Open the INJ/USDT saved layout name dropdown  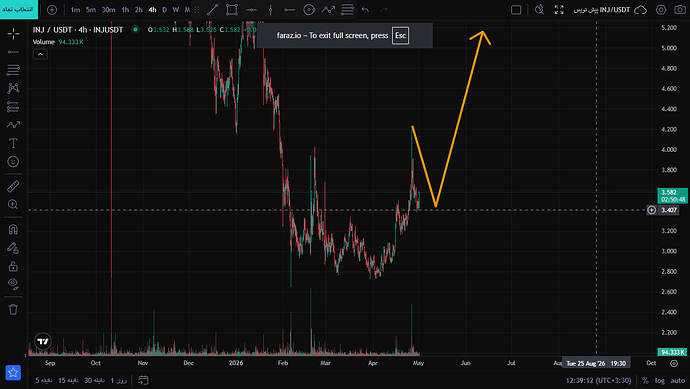(x=602, y=10)
